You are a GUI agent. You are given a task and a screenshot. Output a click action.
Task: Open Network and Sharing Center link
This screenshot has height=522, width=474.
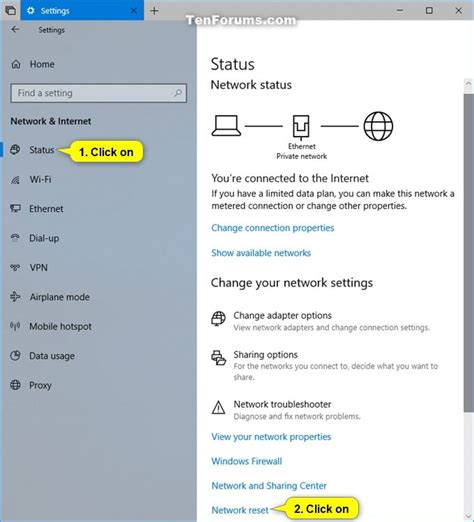tap(269, 486)
